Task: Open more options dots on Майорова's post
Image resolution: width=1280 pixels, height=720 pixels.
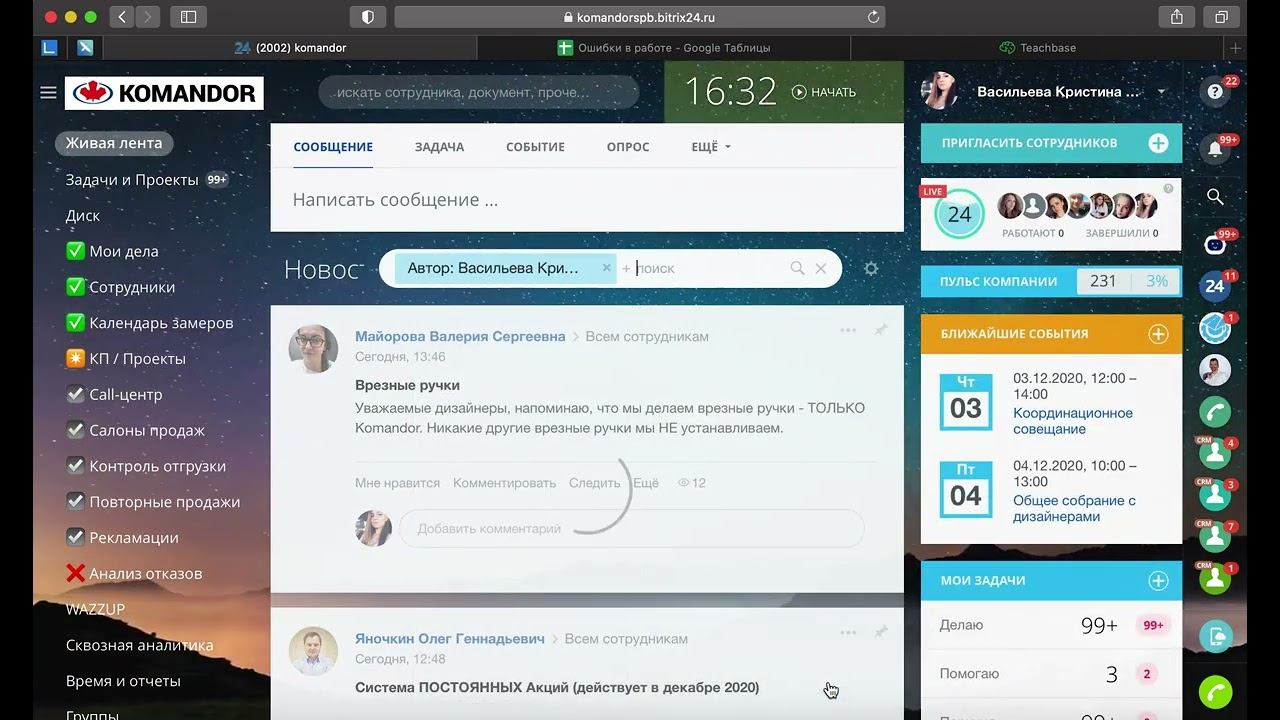Action: click(x=848, y=330)
